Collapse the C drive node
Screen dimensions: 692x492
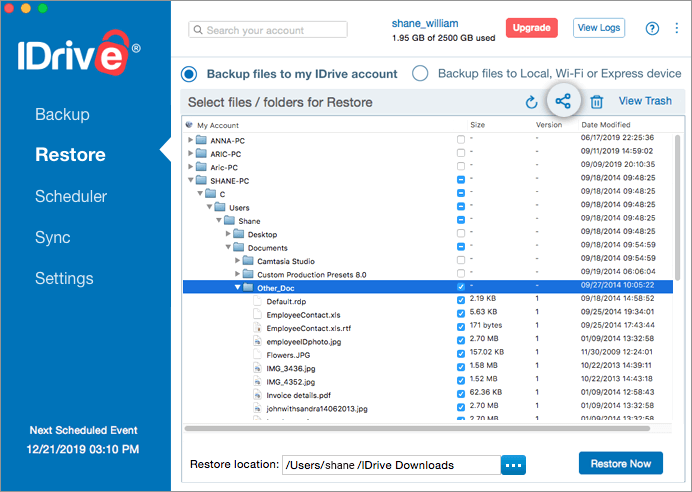tap(200, 193)
